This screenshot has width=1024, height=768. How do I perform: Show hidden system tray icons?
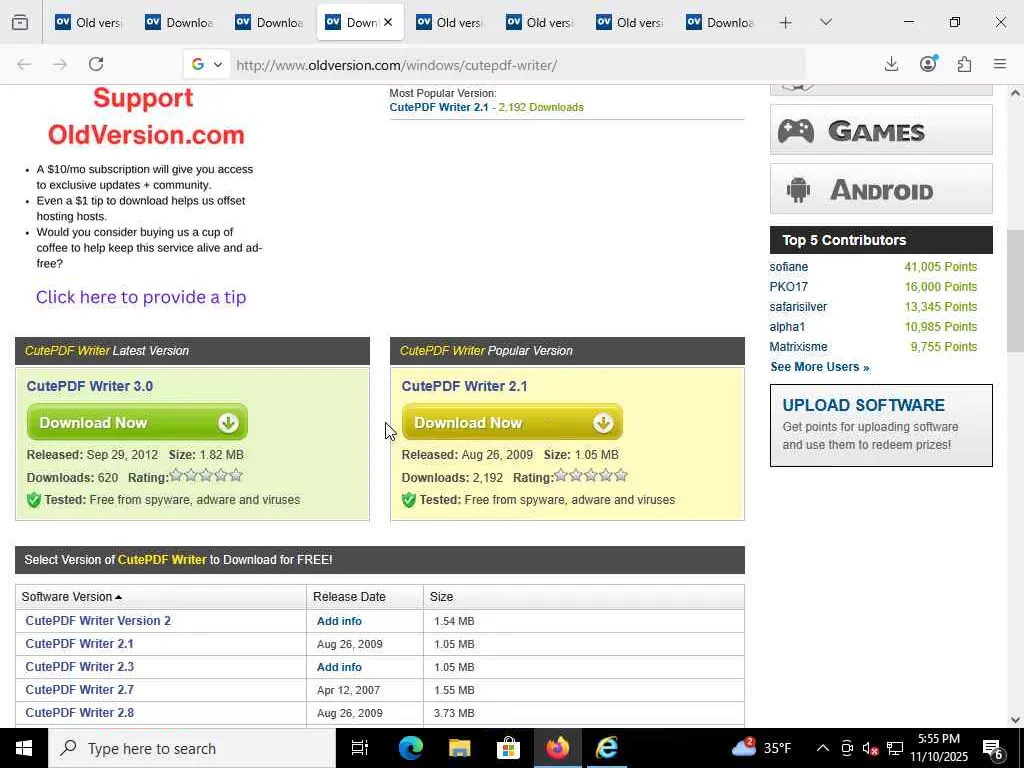coord(823,748)
